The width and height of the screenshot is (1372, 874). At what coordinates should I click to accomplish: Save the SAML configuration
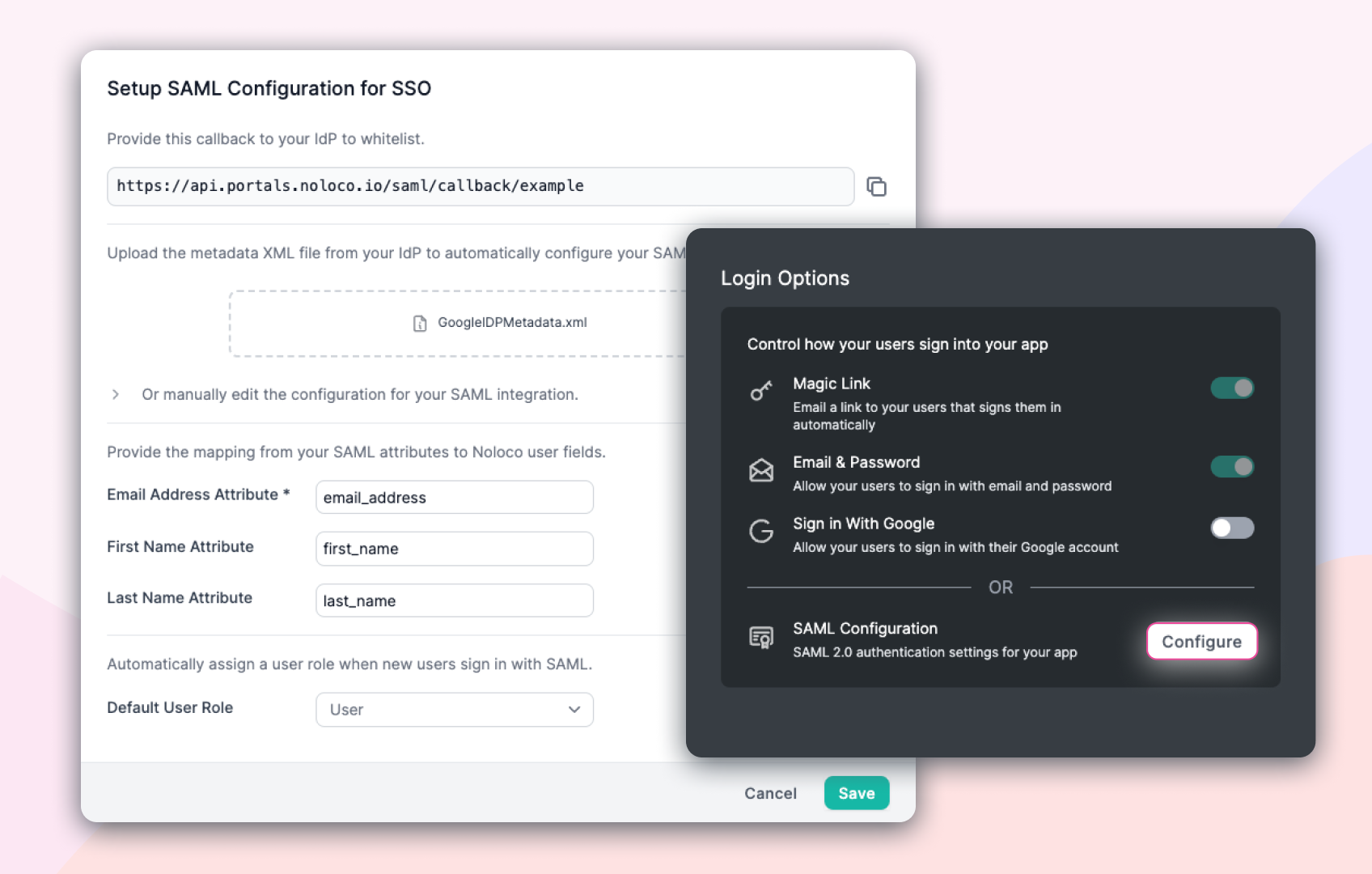(x=857, y=793)
